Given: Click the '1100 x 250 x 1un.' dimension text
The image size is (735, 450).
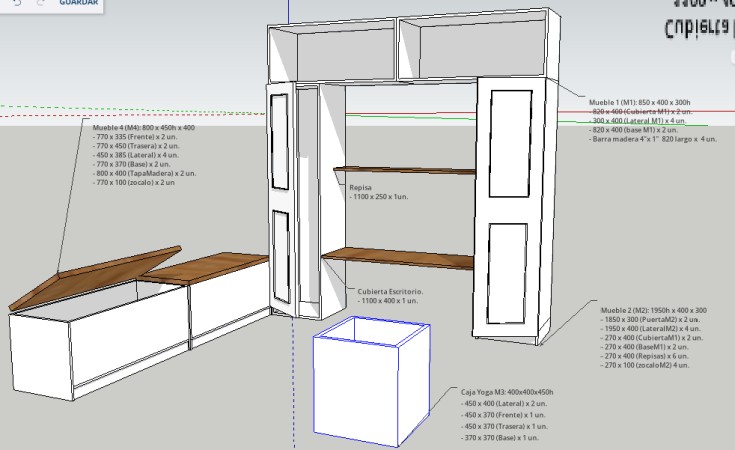Looking at the screenshot, I should pos(379,197).
